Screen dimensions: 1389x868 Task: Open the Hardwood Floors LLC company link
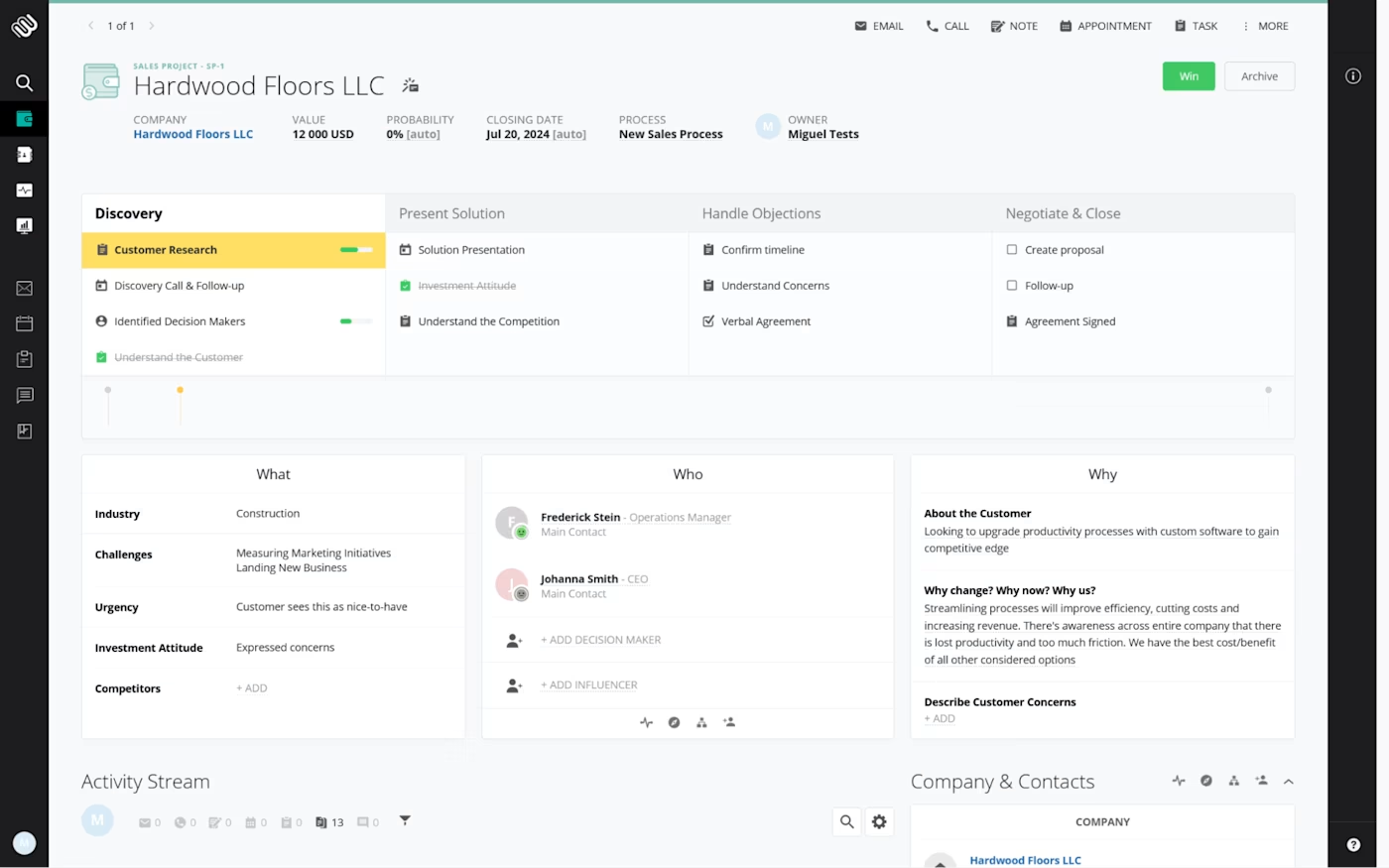click(x=193, y=135)
